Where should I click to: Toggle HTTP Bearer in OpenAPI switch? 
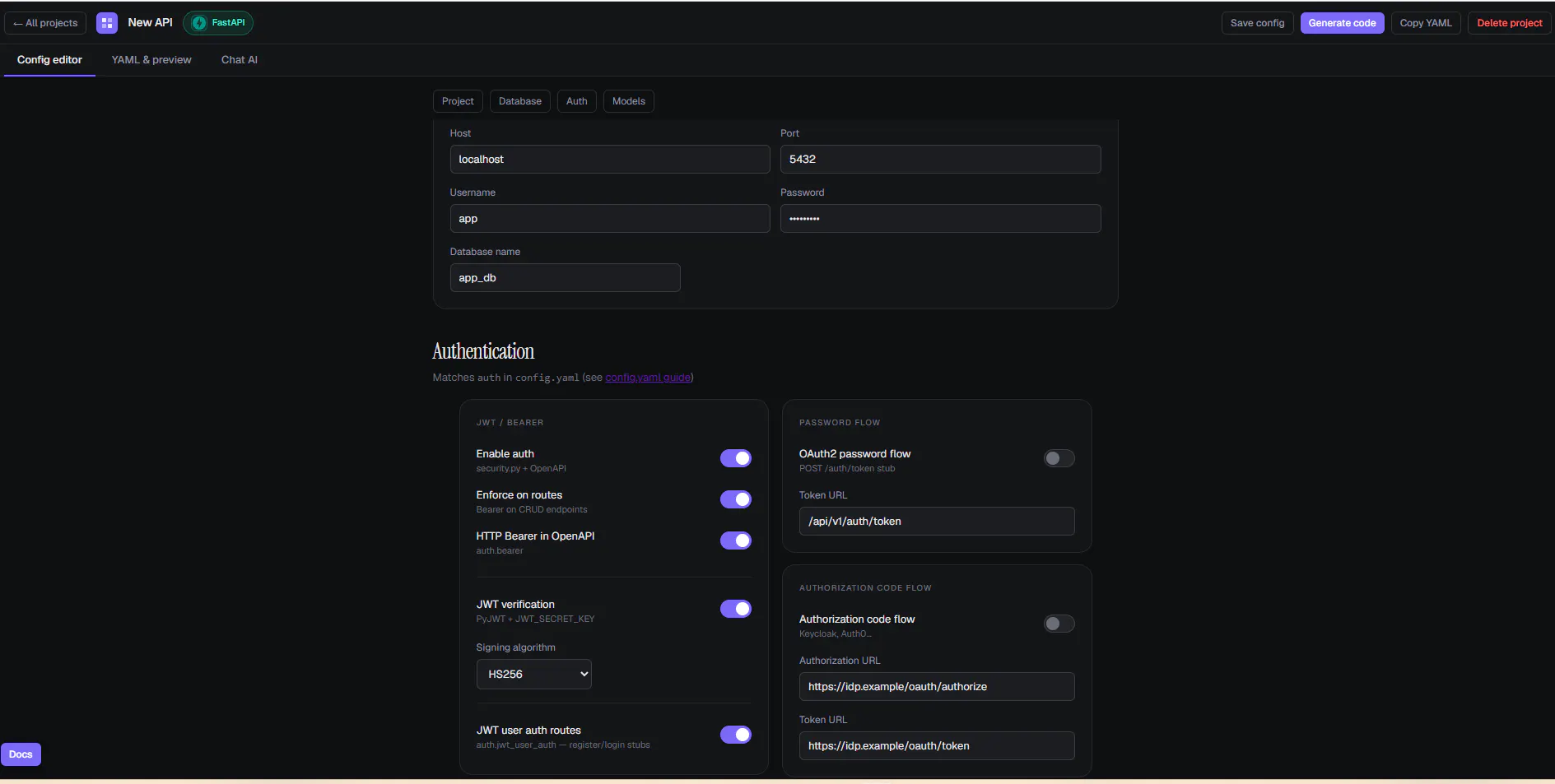click(x=736, y=540)
